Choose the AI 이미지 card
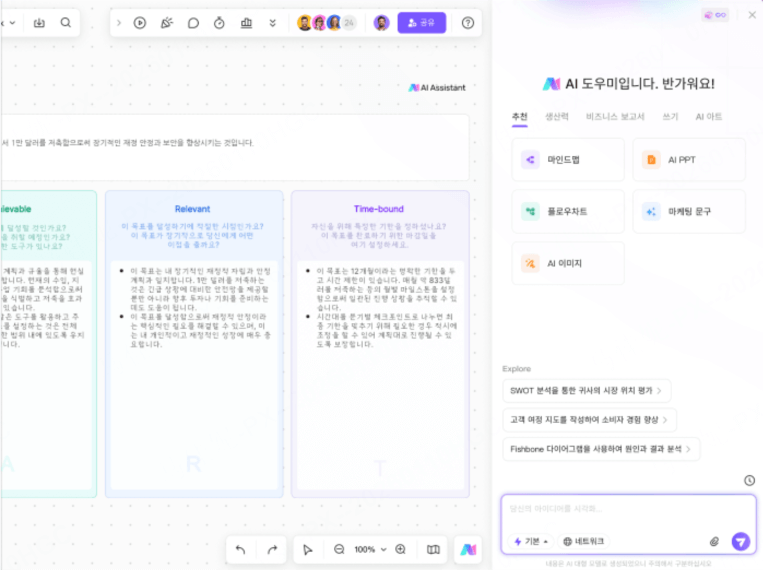The width and height of the screenshot is (764, 570). coord(568,263)
